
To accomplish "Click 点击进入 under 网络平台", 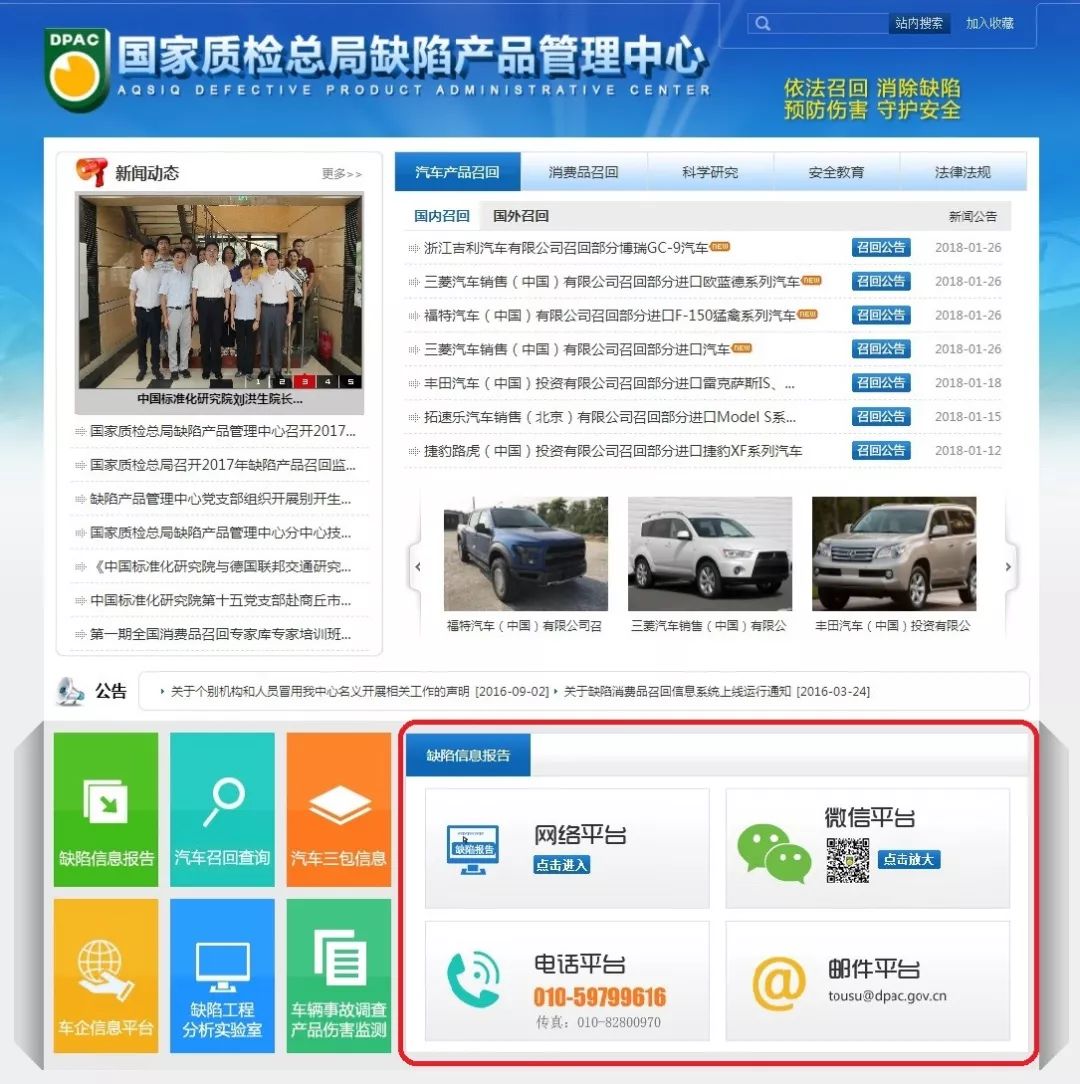I will click(561, 865).
